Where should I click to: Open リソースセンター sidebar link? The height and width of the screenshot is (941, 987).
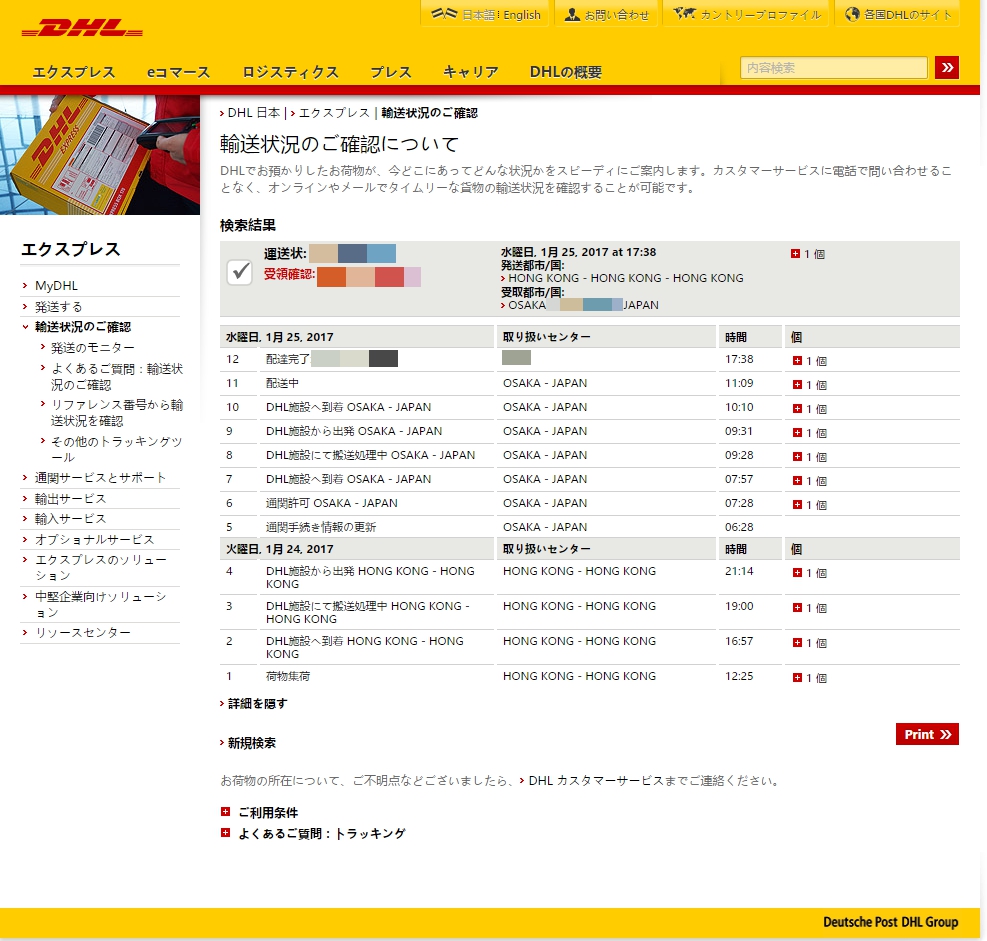point(82,633)
